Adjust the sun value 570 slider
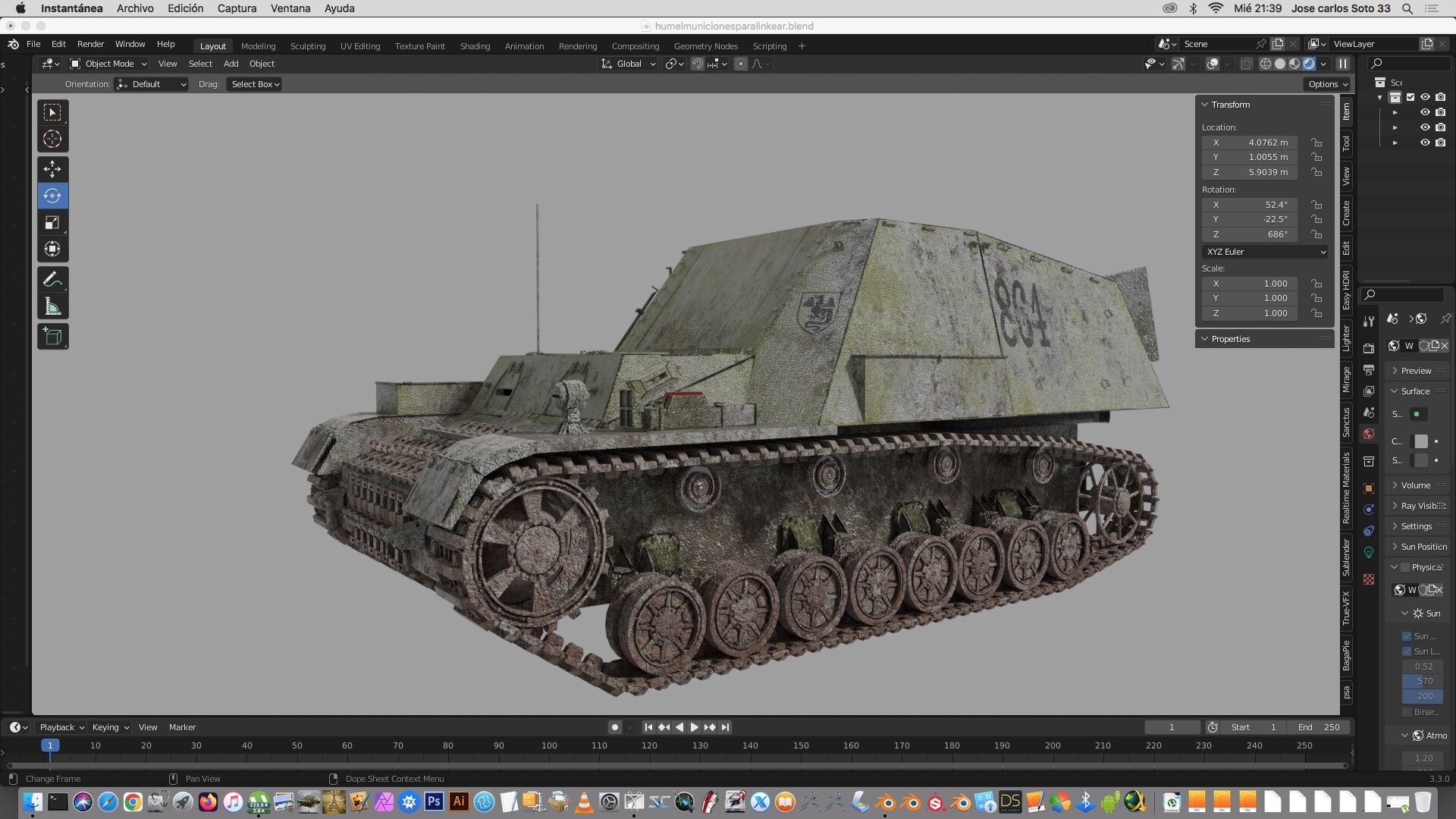Image resolution: width=1456 pixels, height=819 pixels. pos(1424,681)
